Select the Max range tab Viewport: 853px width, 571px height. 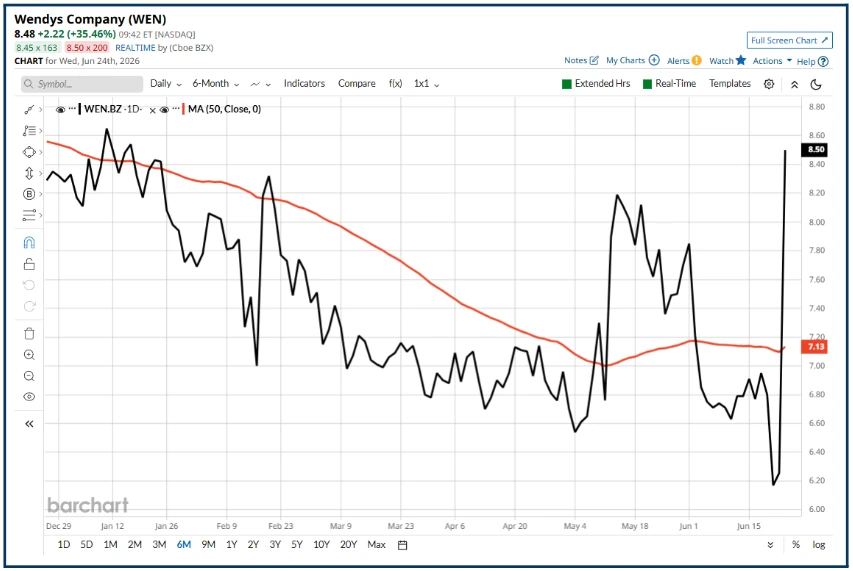coord(376,545)
